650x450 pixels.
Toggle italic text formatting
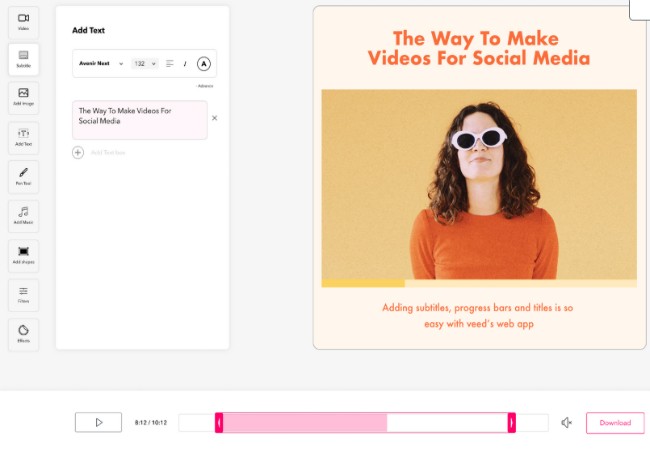tap(185, 64)
